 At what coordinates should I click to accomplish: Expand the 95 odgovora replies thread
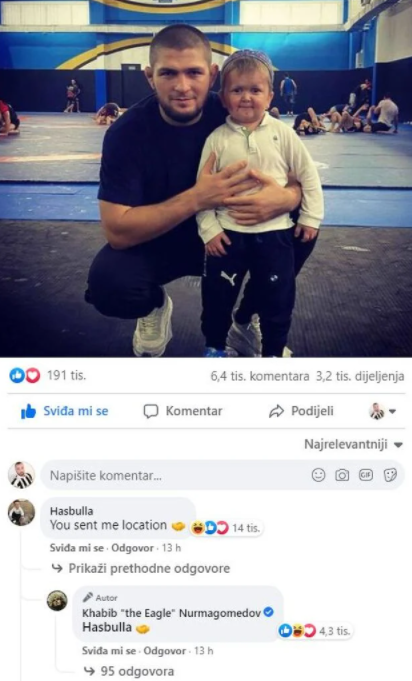137,671
